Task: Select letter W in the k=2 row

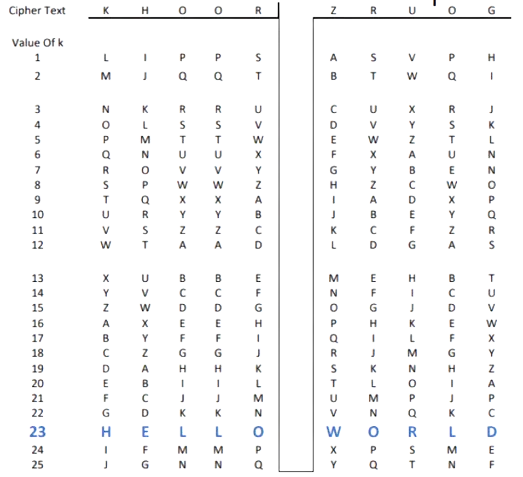Action: pyautogui.click(x=412, y=76)
